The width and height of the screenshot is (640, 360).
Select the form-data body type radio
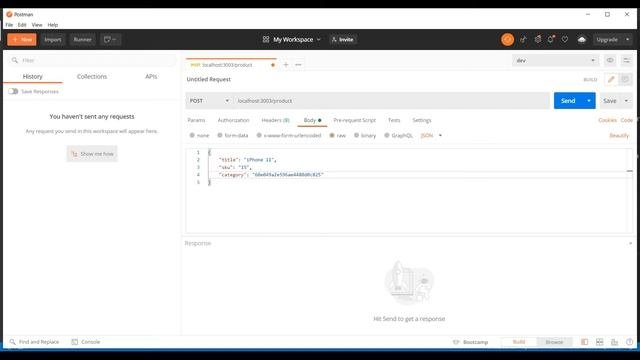point(220,135)
